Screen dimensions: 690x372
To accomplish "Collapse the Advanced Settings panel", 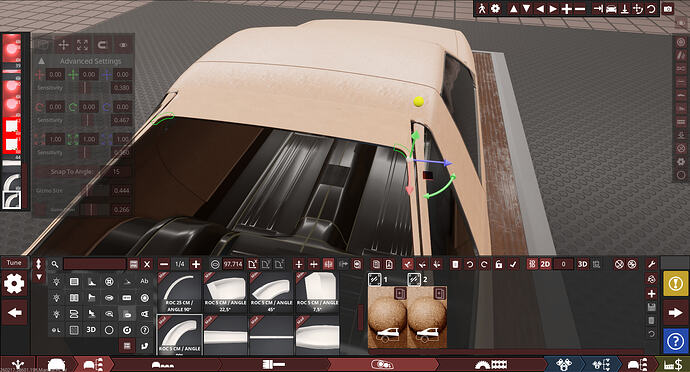I will (x=41, y=61).
